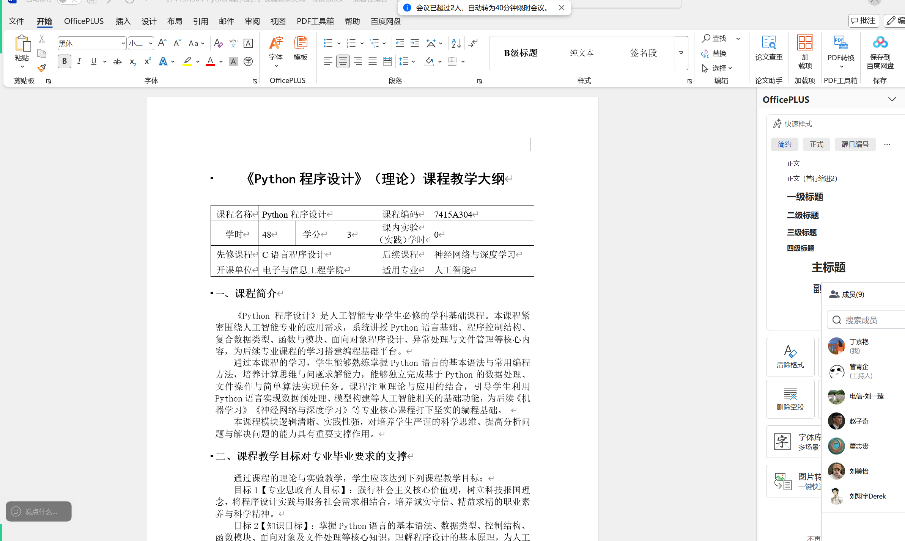Align paragraph right
This screenshot has width=905, height=541.
point(358,61)
